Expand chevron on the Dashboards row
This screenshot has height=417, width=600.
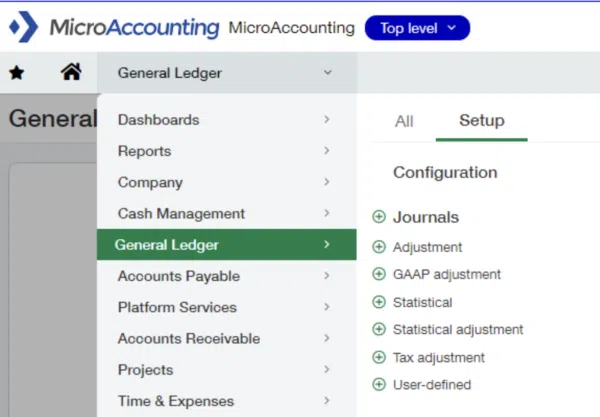click(x=326, y=119)
